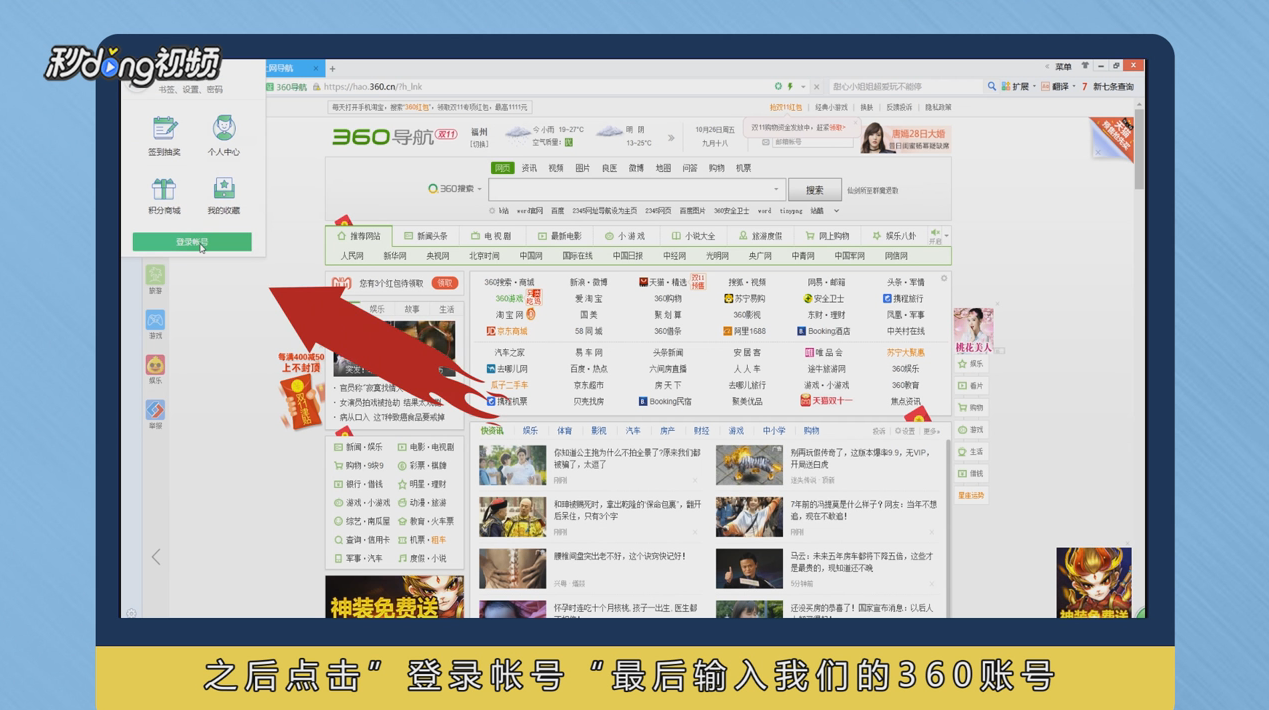Image resolution: width=1269 pixels, height=710 pixels.
Task: Open search suggestions dropdown arrow
Action: coord(776,189)
